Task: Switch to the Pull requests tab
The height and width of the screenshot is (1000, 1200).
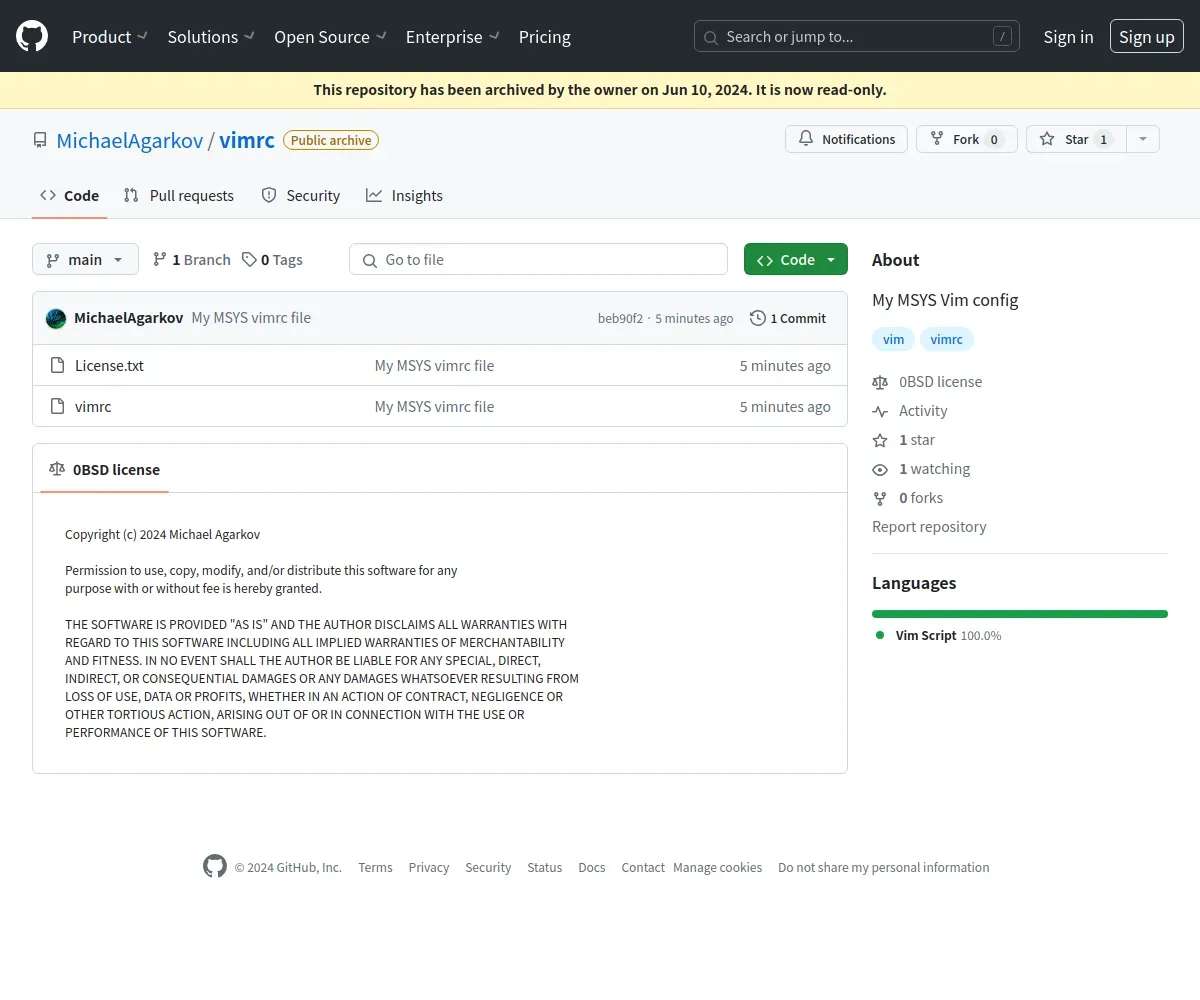Action: click(179, 196)
